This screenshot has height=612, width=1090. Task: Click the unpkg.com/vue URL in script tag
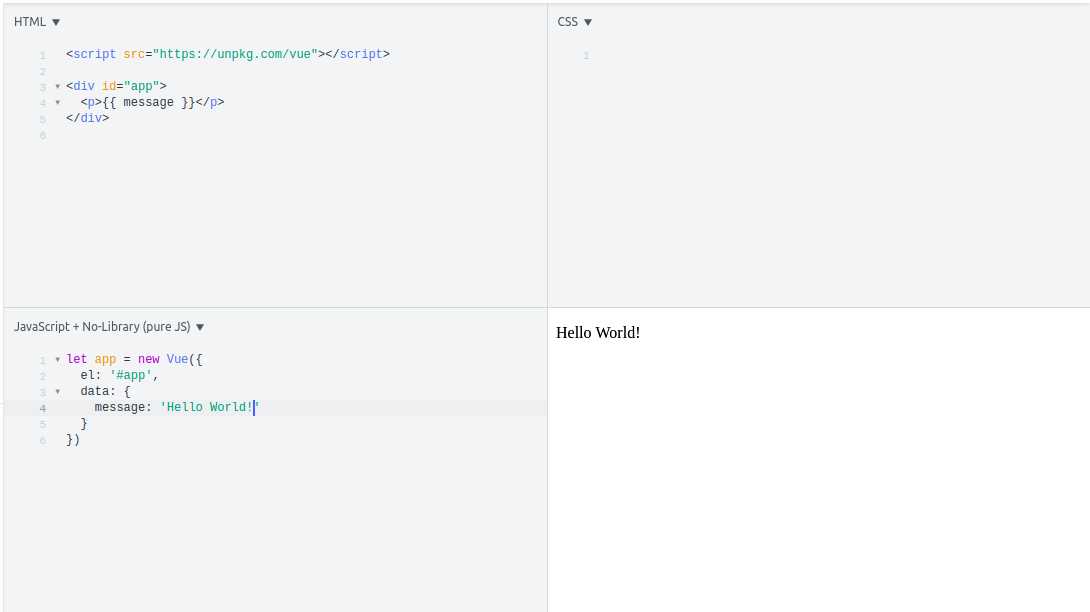click(x=235, y=54)
